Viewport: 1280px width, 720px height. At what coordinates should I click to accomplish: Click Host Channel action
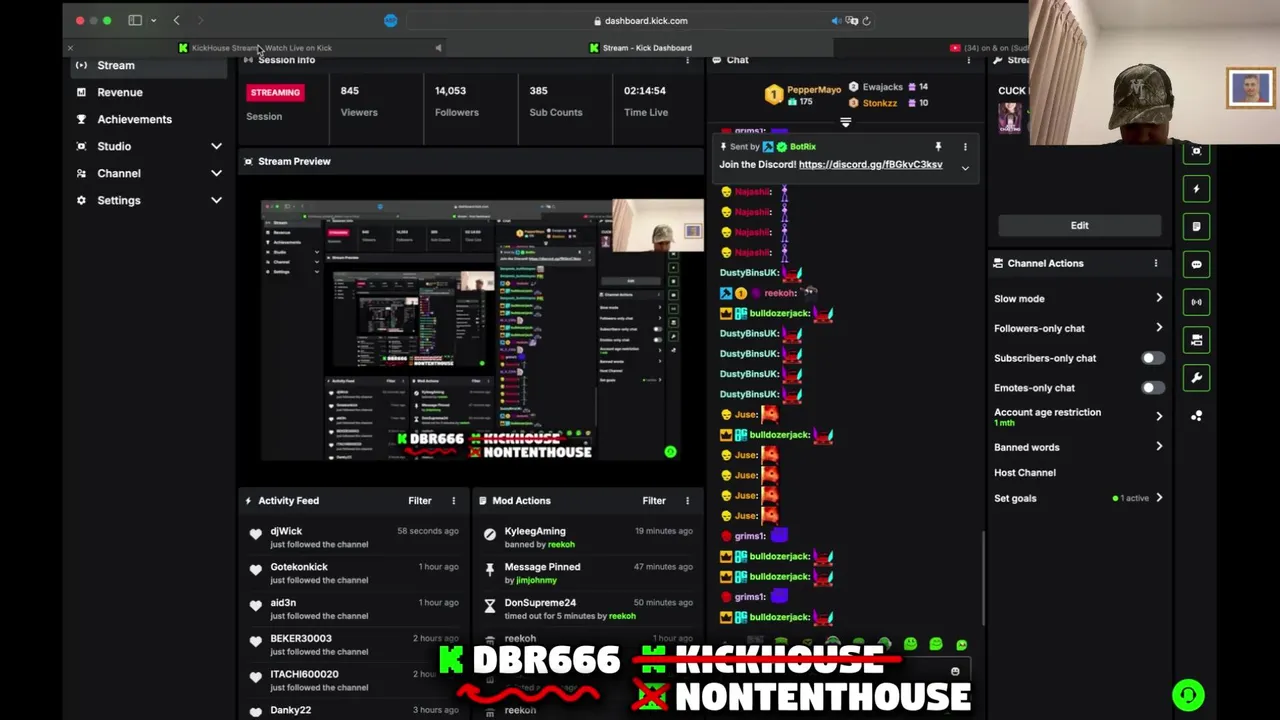[1024, 472]
